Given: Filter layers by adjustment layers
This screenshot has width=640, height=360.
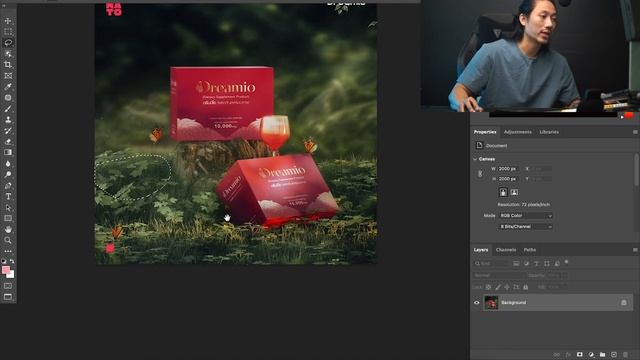Looking at the screenshot, I should coord(527,264).
